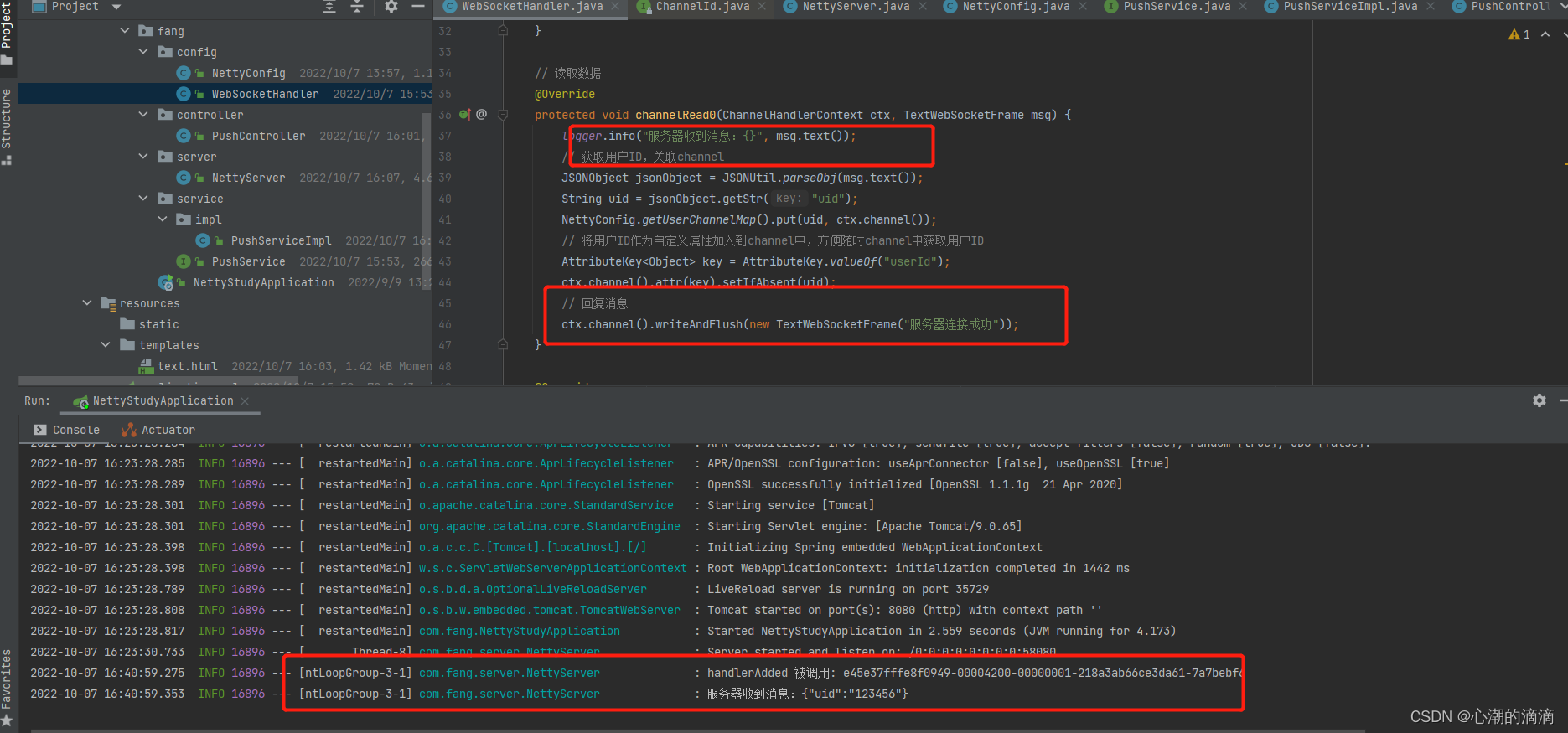1568x733 pixels.
Task: Switch to WebSocketHandler.java editor tab
Action: tap(532, 7)
